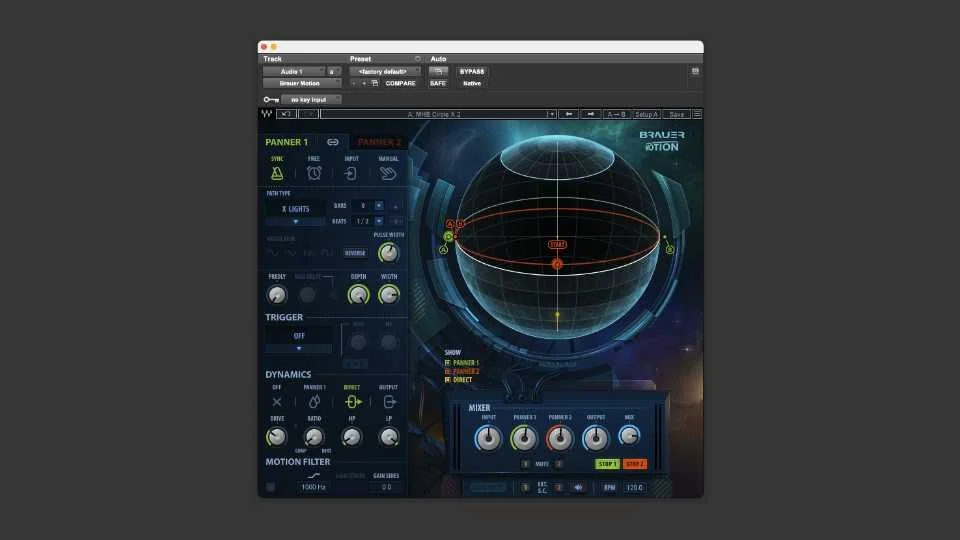Click the Track header label
The height and width of the screenshot is (540, 960).
[x=272, y=59]
